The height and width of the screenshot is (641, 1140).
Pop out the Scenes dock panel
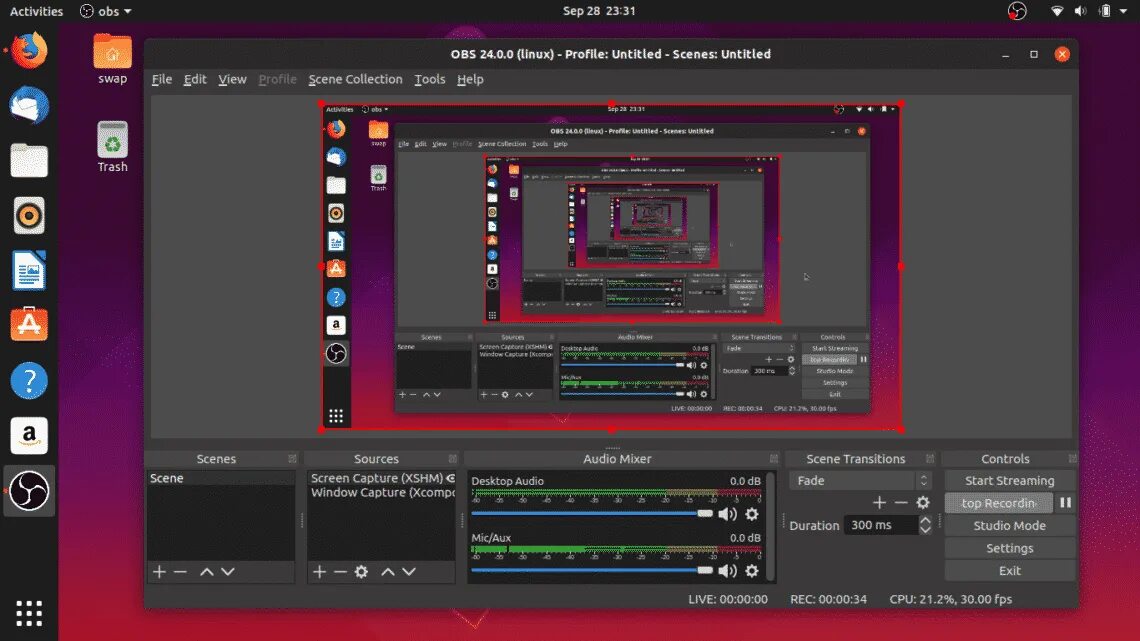pos(292,459)
